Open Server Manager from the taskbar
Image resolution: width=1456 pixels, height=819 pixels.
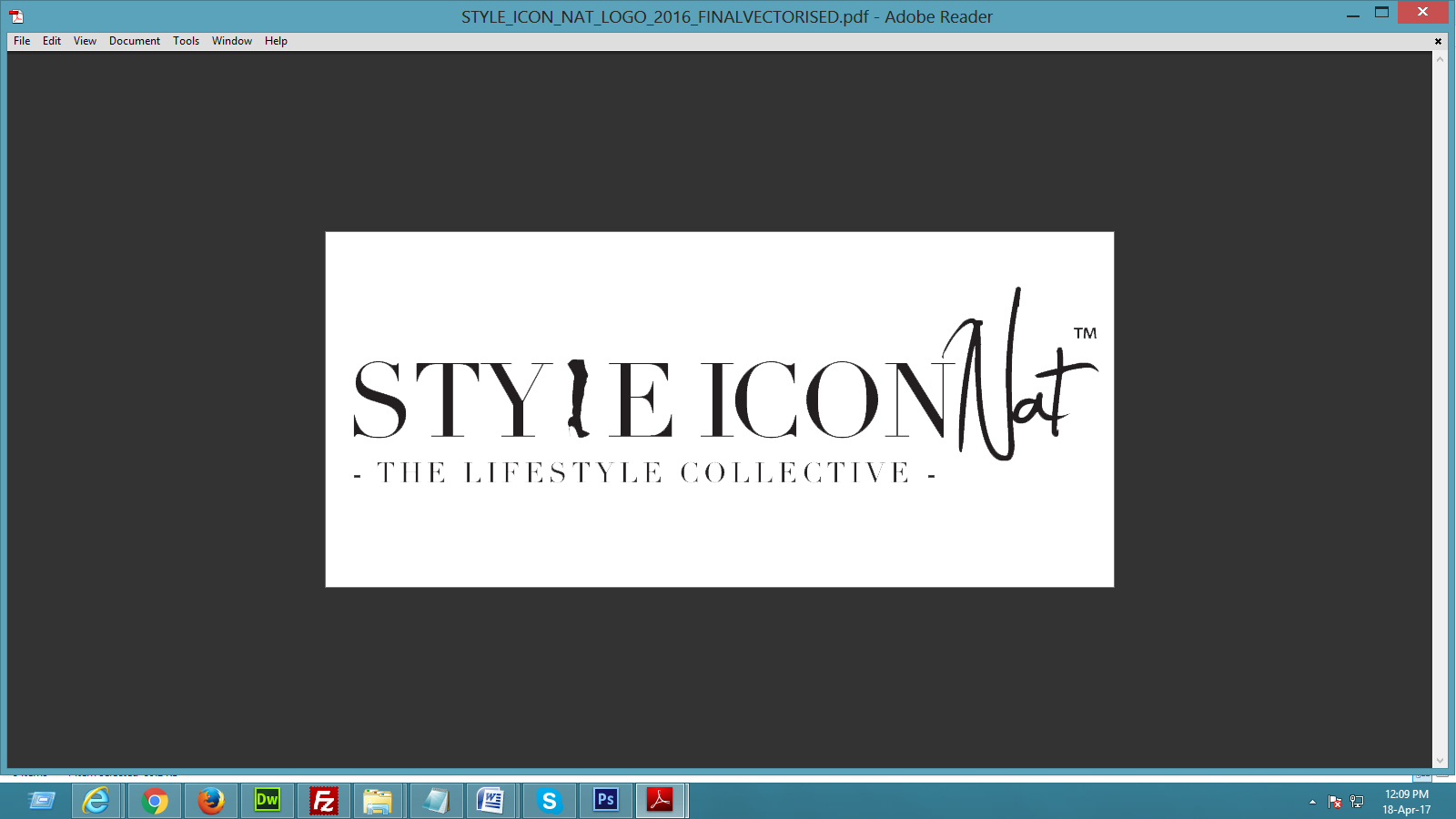pos(41,801)
